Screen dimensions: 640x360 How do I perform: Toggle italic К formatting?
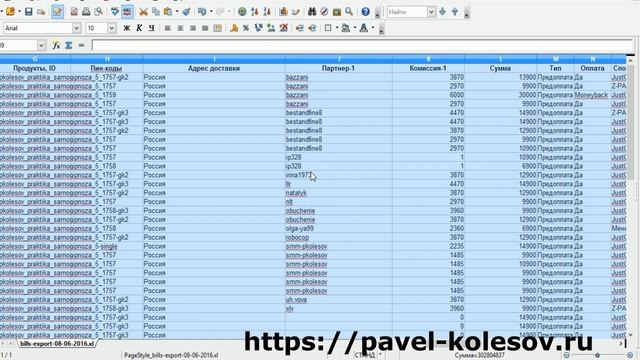coord(139,28)
